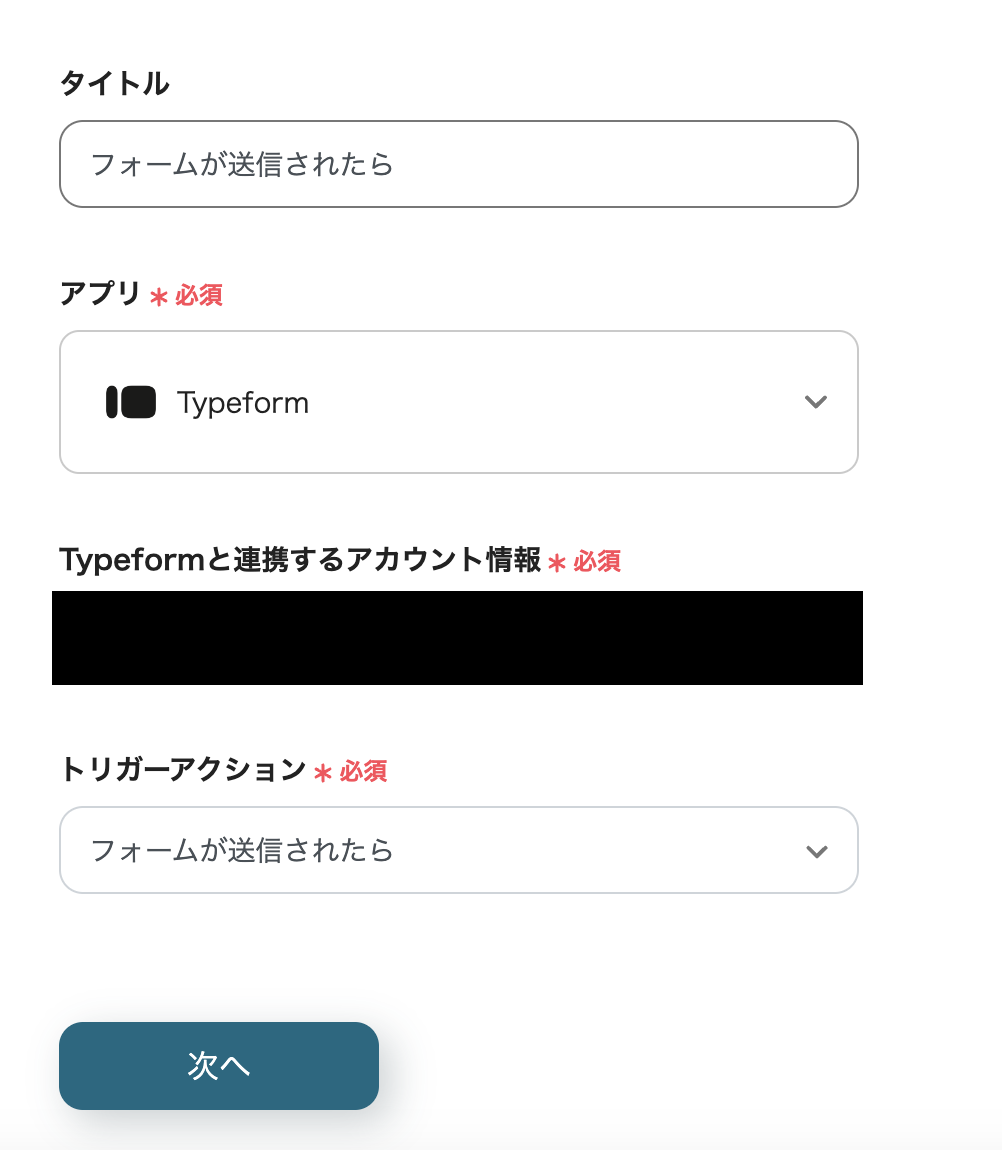
Task: Click the アプリ field label
Action: 101,294
